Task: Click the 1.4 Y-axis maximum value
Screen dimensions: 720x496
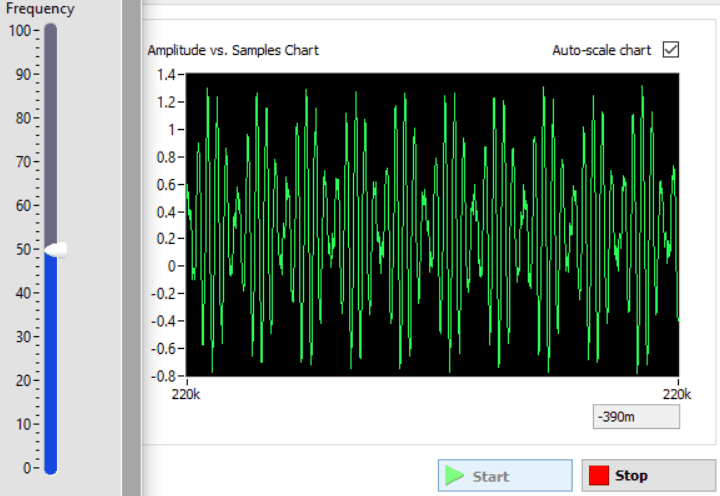Action: (x=166, y=74)
